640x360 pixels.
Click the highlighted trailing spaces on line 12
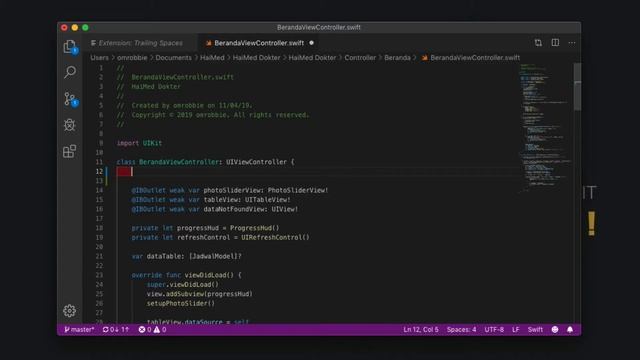click(124, 171)
